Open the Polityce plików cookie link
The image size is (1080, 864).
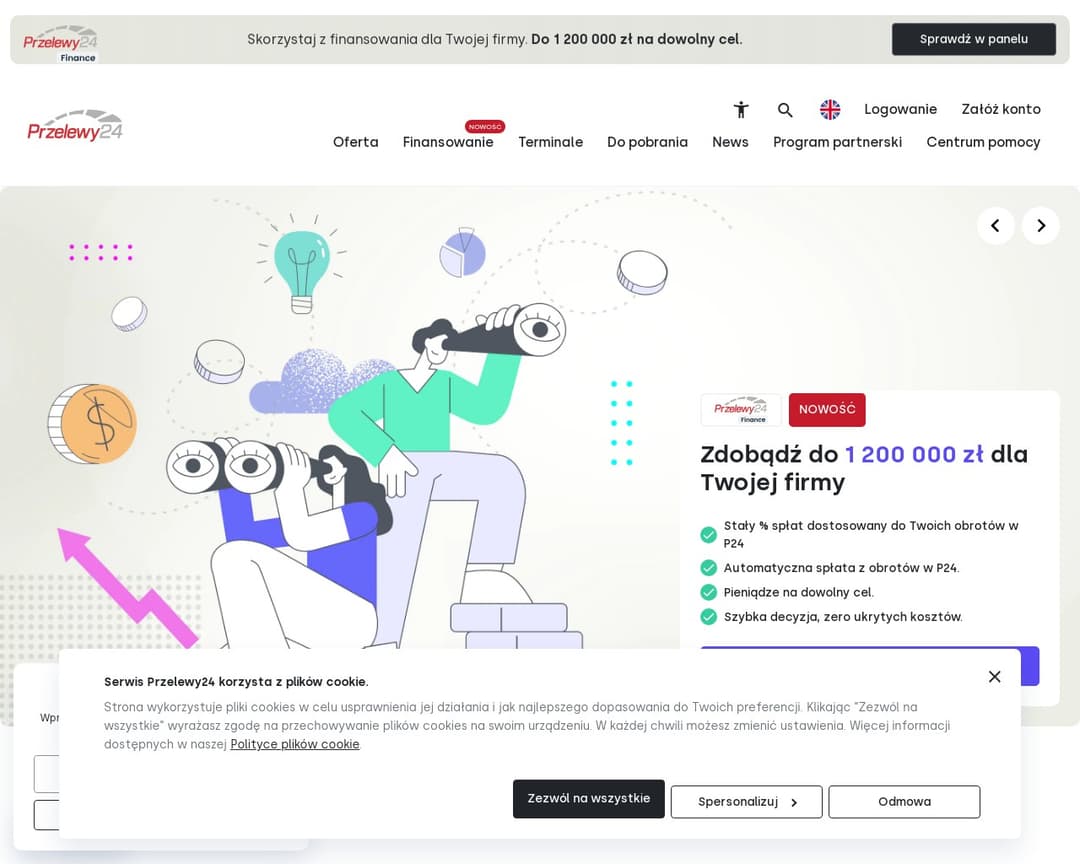click(x=295, y=744)
